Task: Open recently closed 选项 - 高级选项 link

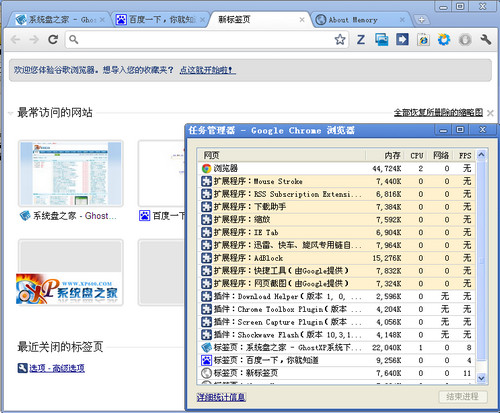Action: 57,368
